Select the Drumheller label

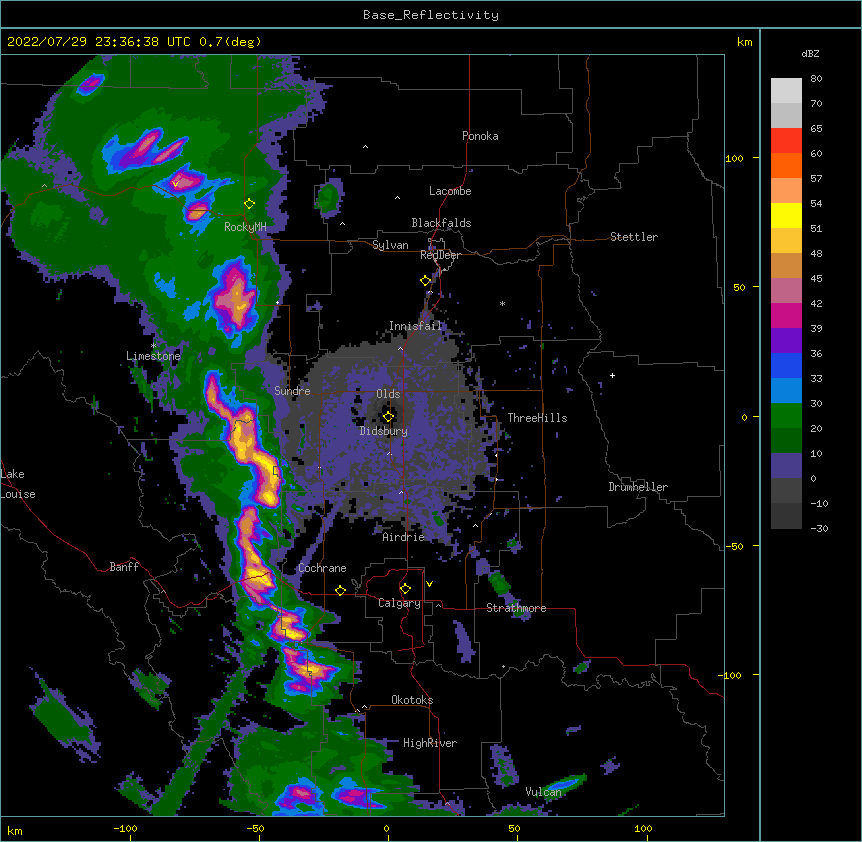[x=638, y=487]
